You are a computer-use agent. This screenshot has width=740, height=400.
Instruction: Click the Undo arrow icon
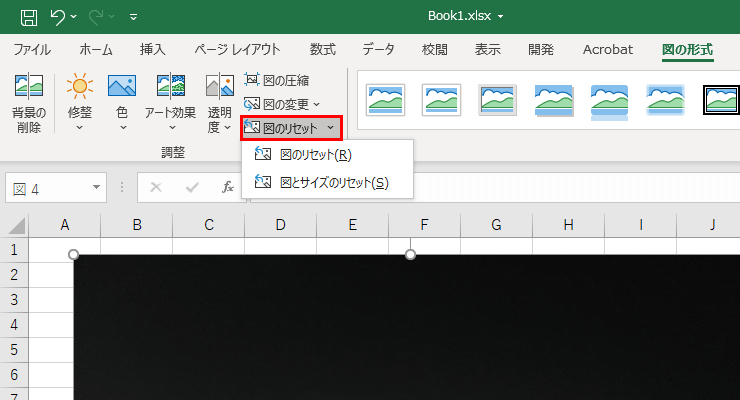[x=58, y=17]
